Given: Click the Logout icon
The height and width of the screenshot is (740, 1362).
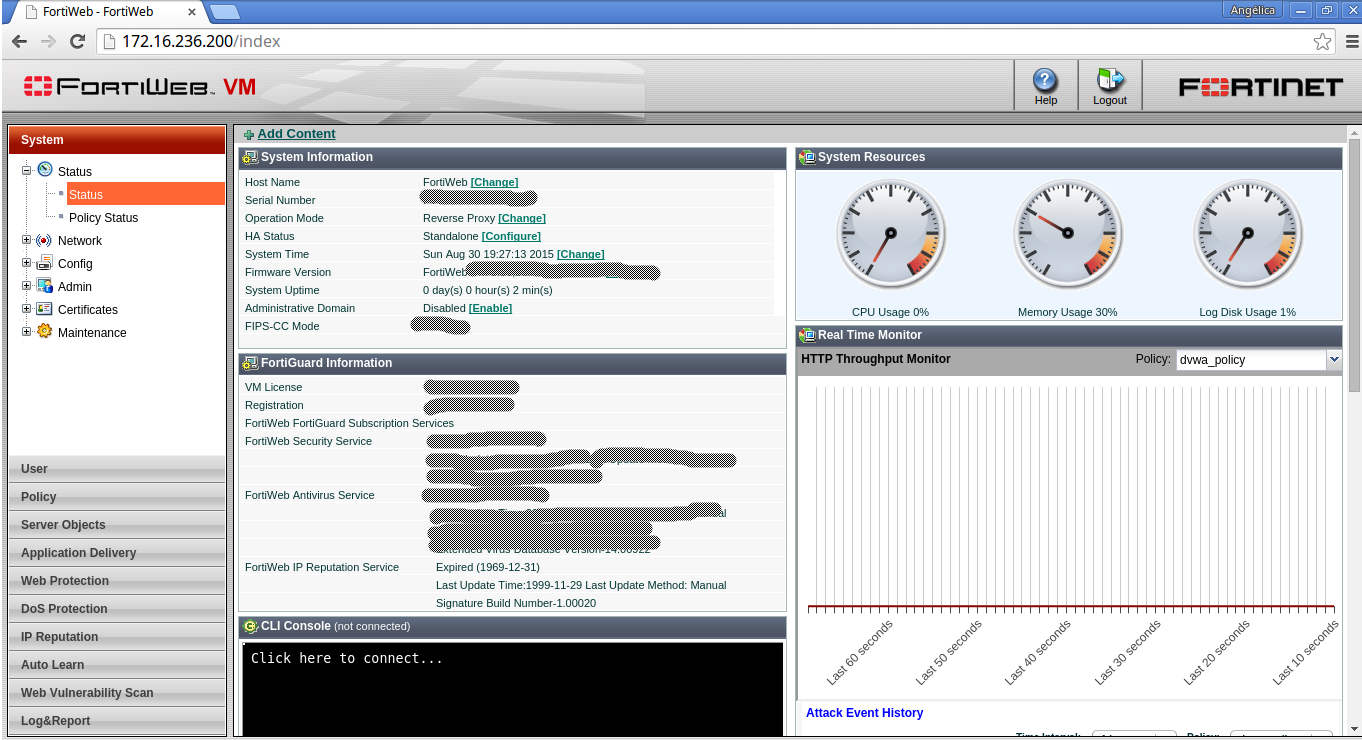Looking at the screenshot, I should coord(1109,81).
